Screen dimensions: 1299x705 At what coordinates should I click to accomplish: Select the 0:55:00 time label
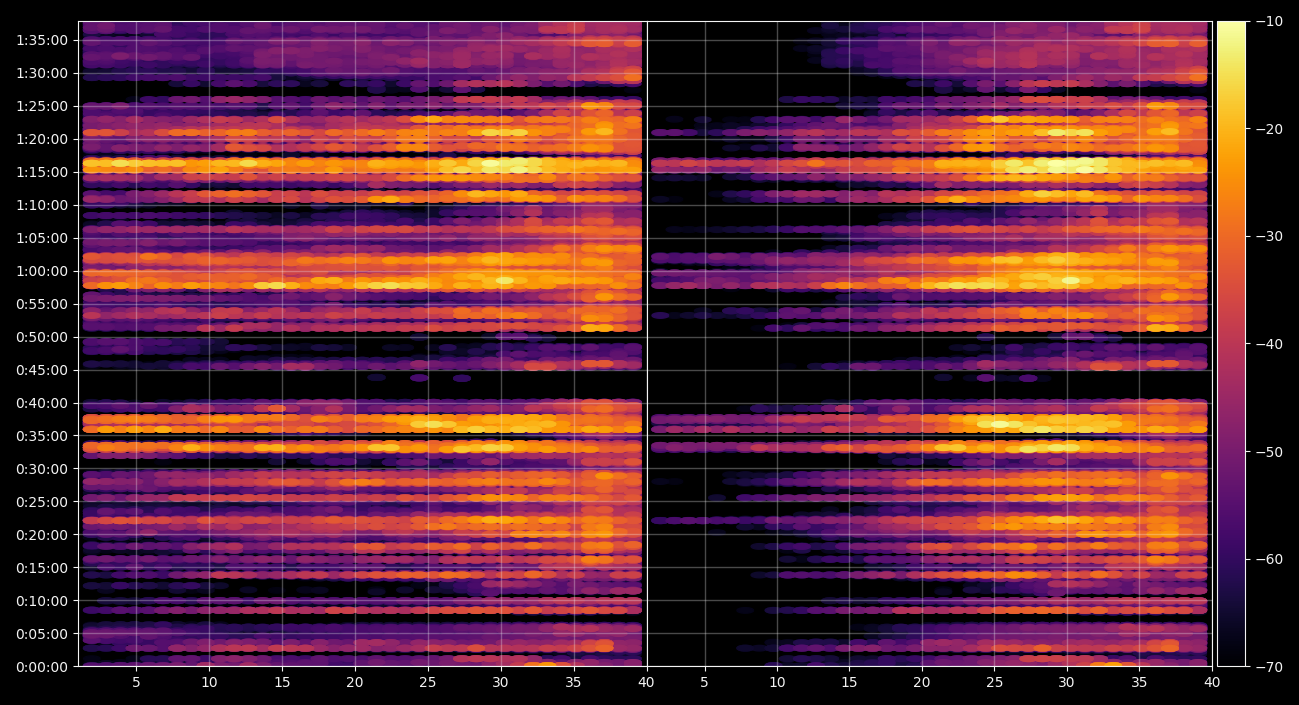pyautogui.click(x=42, y=304)
